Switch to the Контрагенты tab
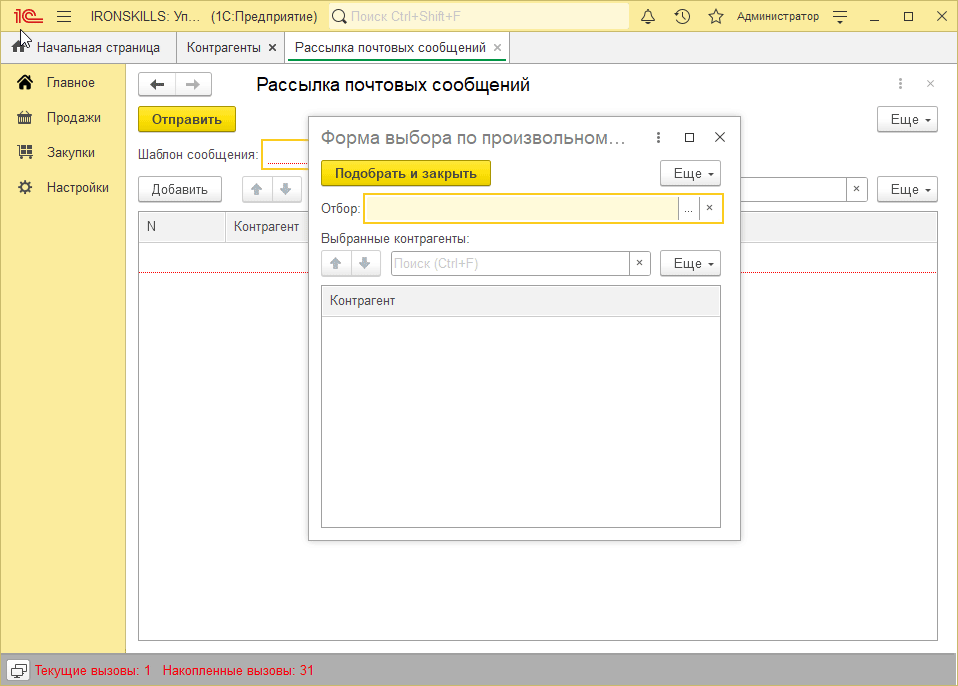Viewport: 958px width, 686px height. click(223, 48)
